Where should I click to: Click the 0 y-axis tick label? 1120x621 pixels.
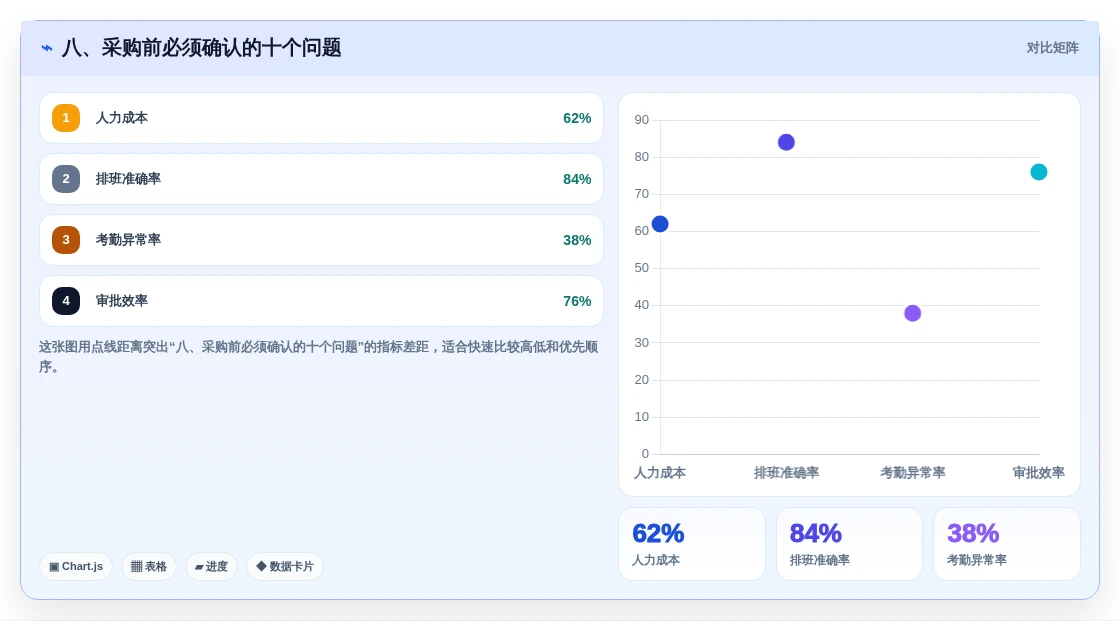(645, 454)
